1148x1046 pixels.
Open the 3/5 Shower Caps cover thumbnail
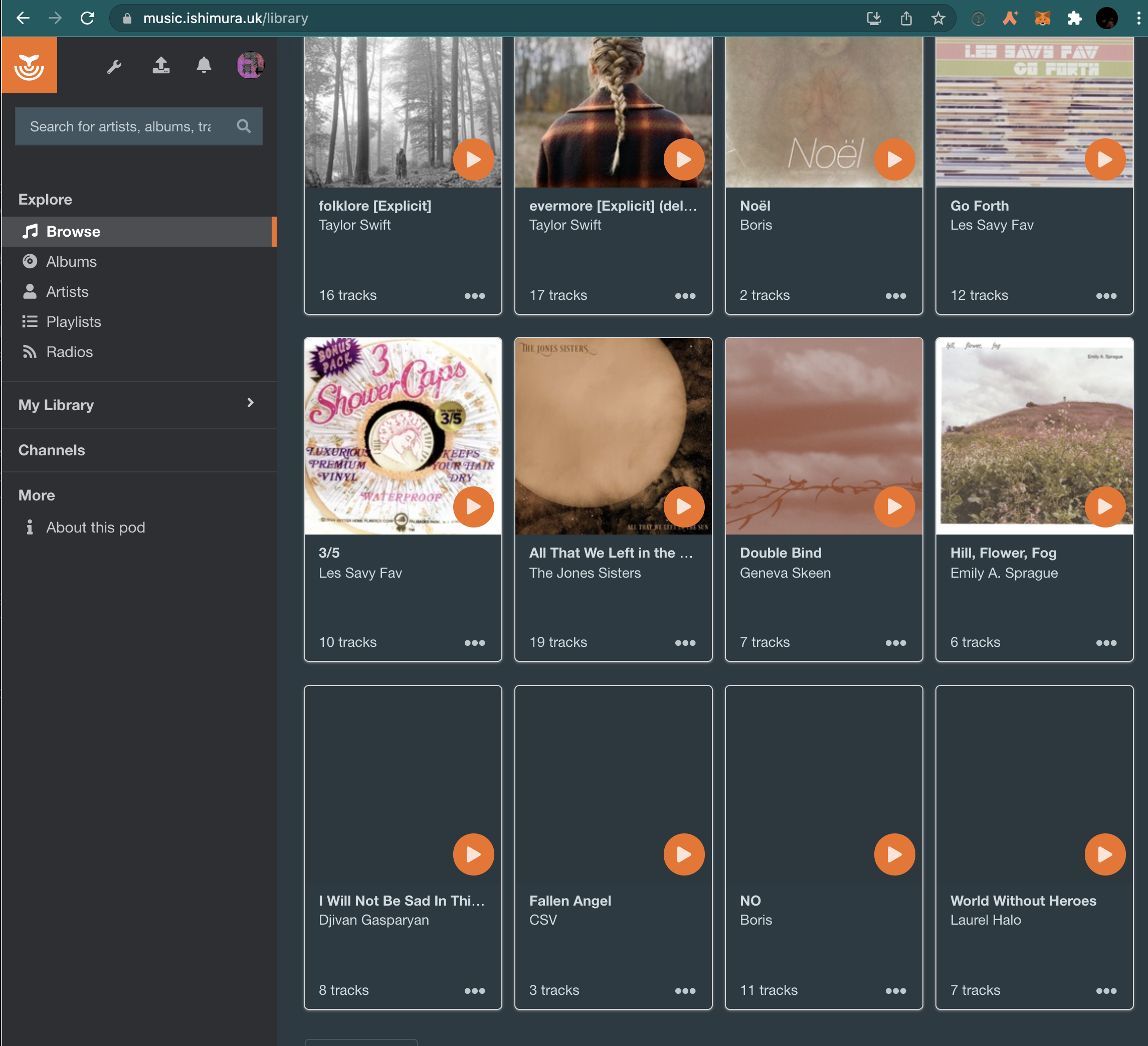403,436
